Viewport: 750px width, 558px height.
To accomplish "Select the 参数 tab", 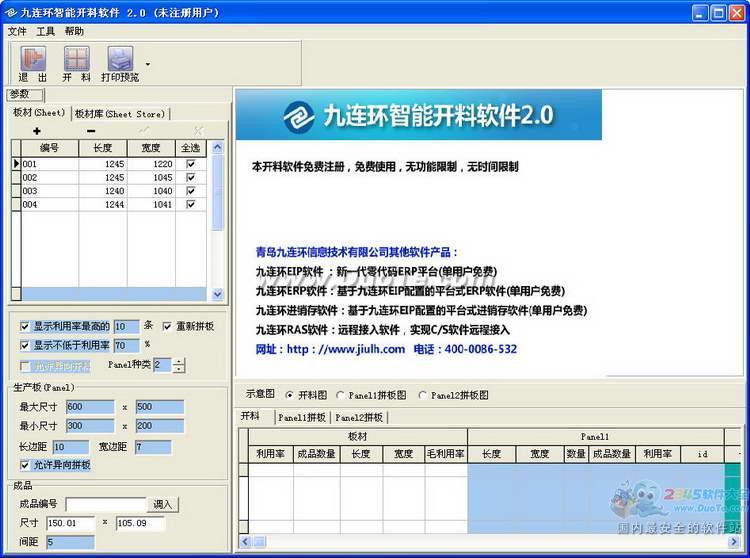I will pos(25,94).
